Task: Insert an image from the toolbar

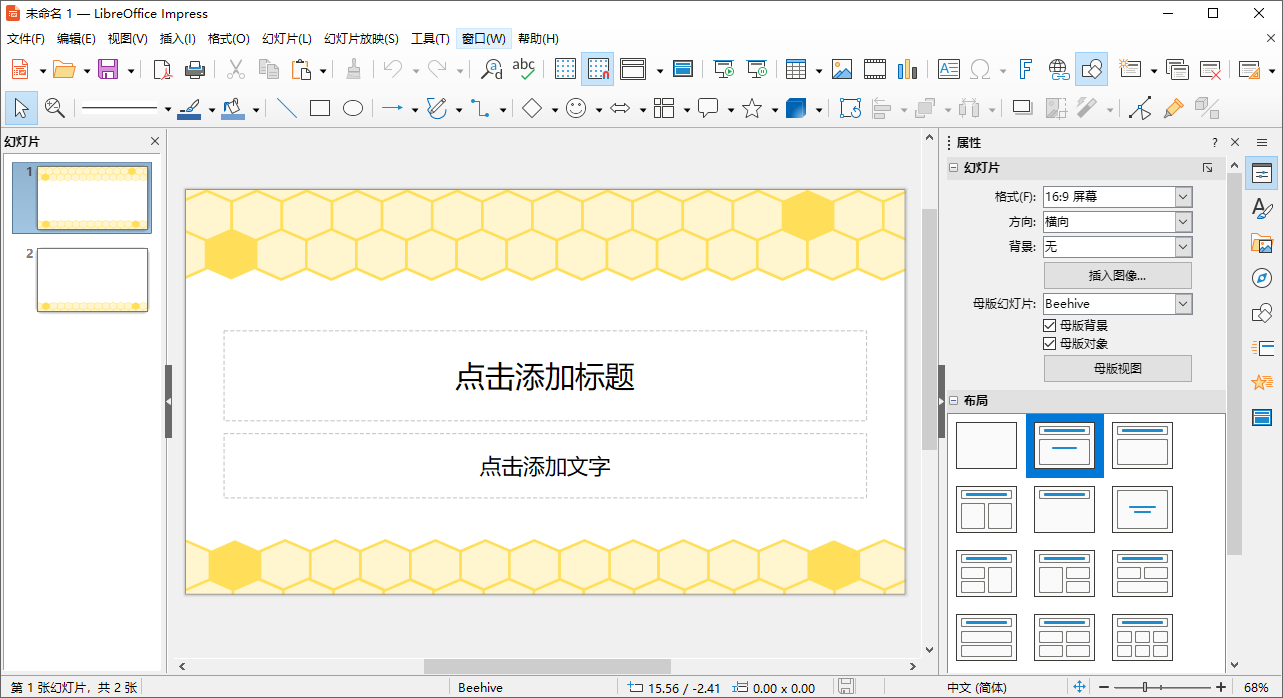Action: pos(841,69)
